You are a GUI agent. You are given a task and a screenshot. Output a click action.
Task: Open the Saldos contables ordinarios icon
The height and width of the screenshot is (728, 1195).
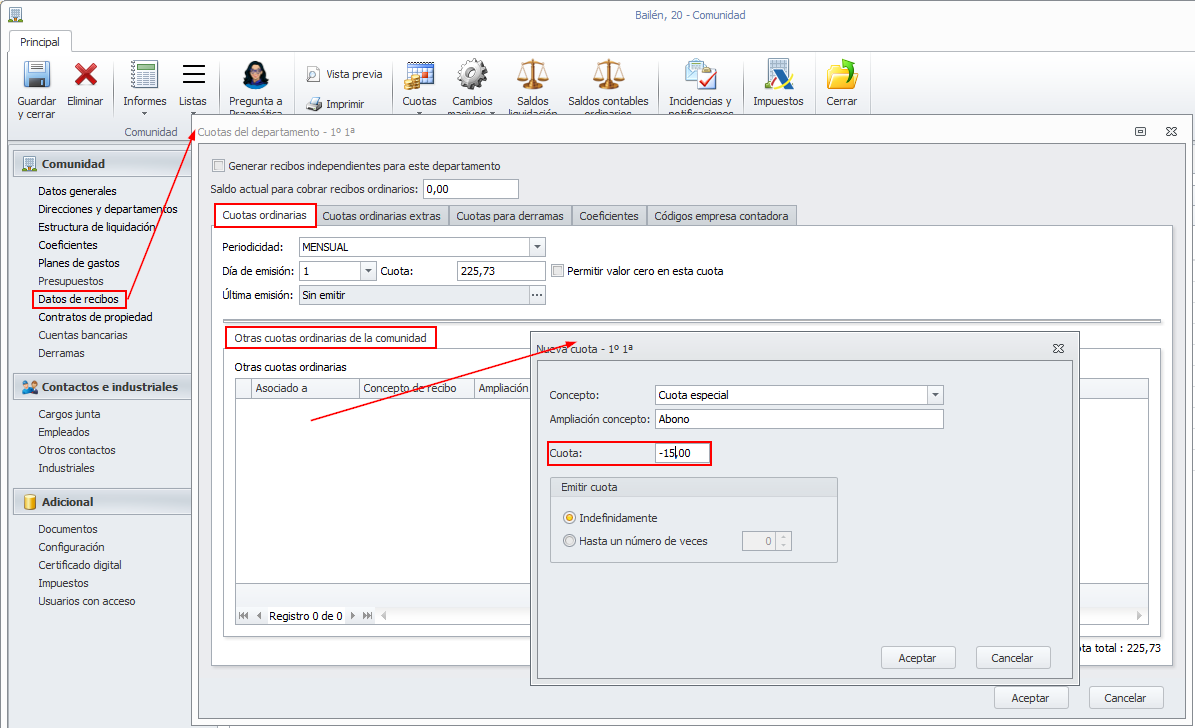coord(608,75)
